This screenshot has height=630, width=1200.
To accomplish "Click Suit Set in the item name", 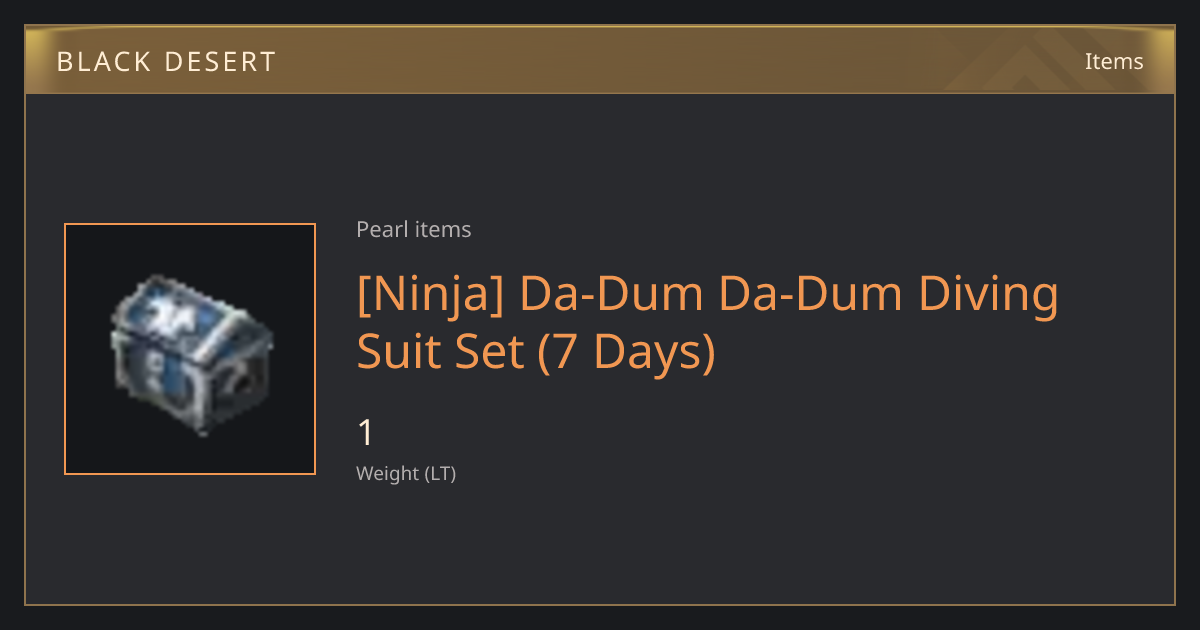I will coord(441,352).
